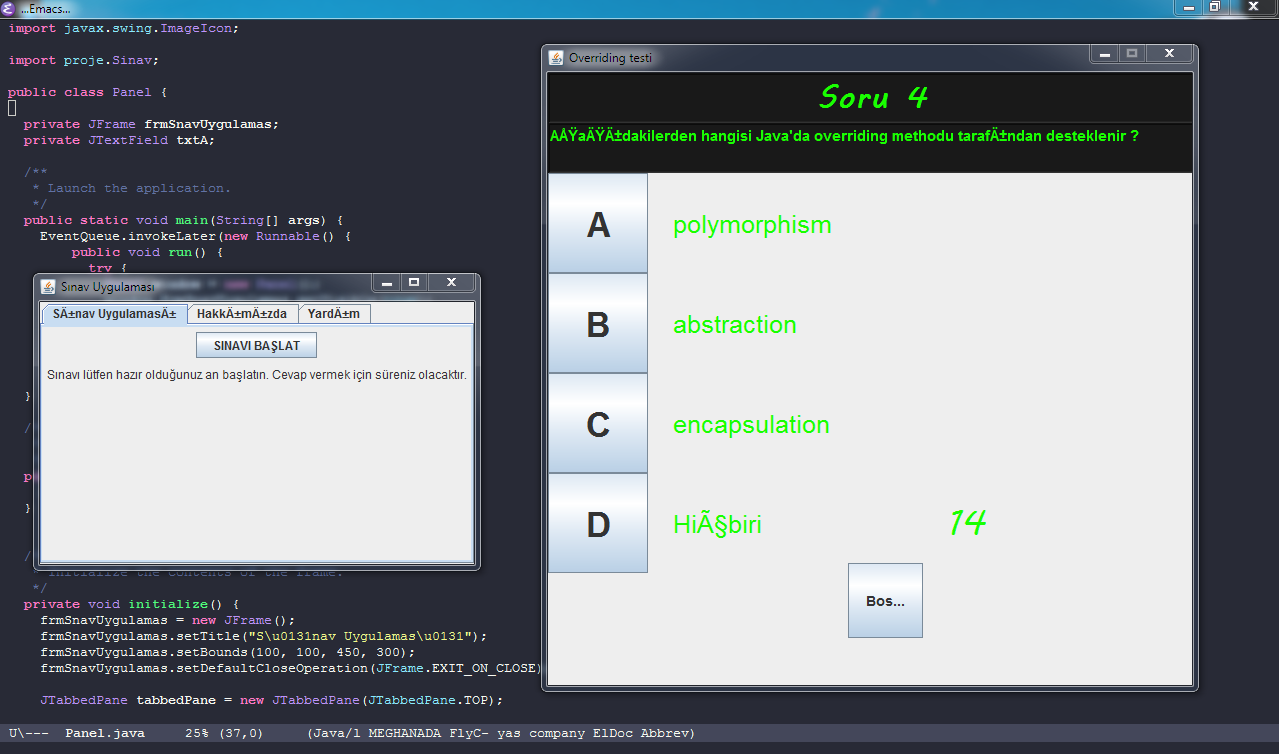
Task: Click Abbrev minor mode in mode line
Action: [x=663, y=733]
